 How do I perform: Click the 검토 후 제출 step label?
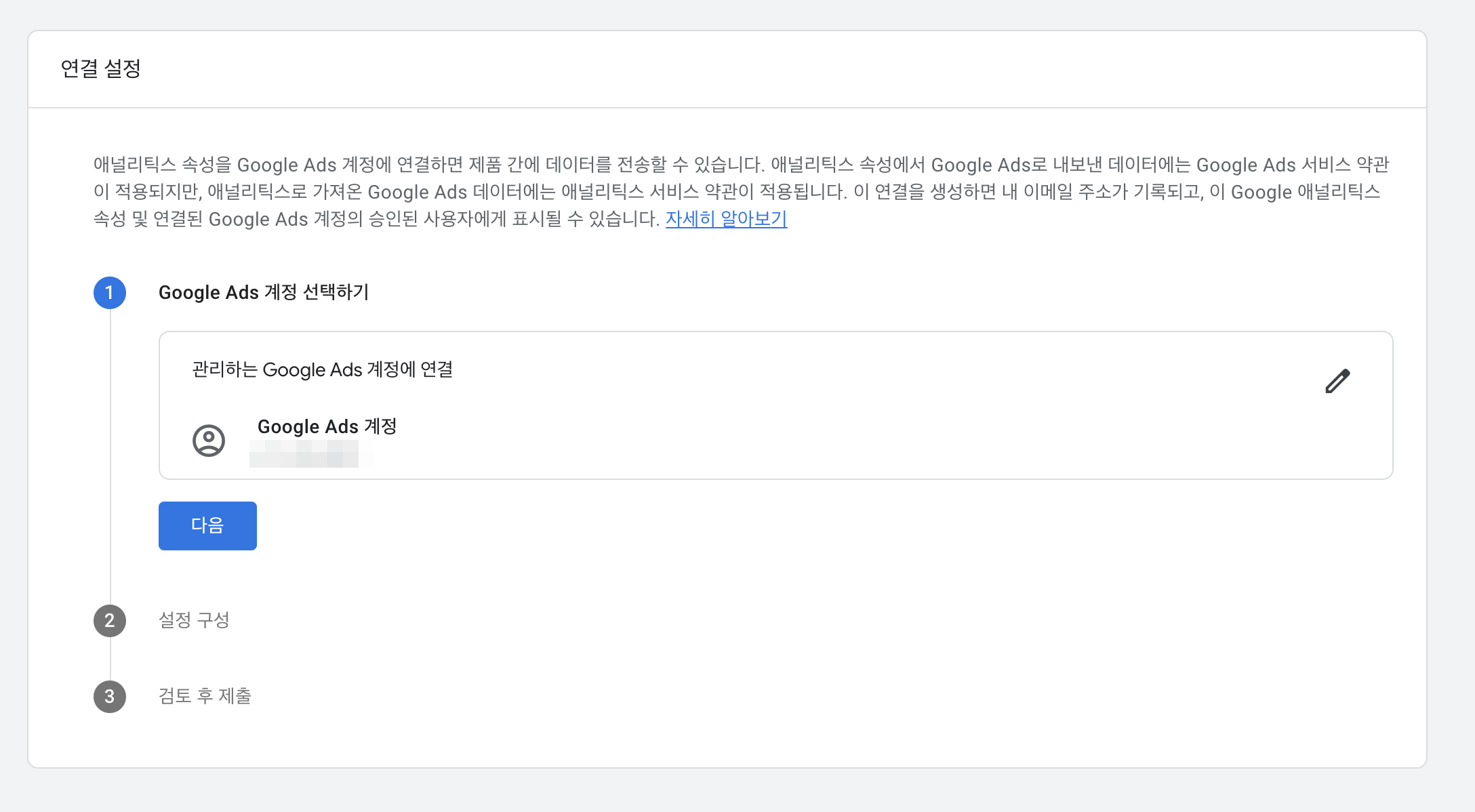point(205,696)
